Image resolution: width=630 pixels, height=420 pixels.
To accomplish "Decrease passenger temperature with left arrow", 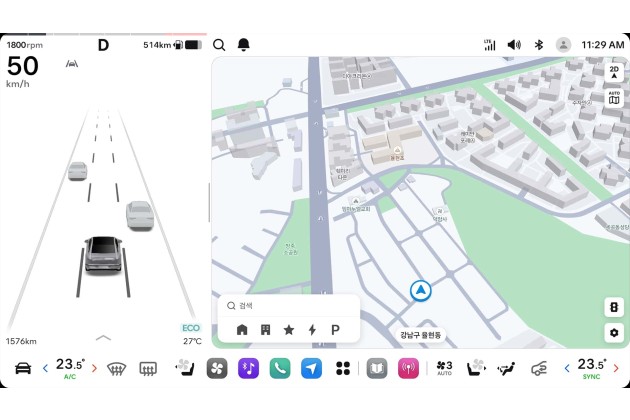I will pos(566,368).
